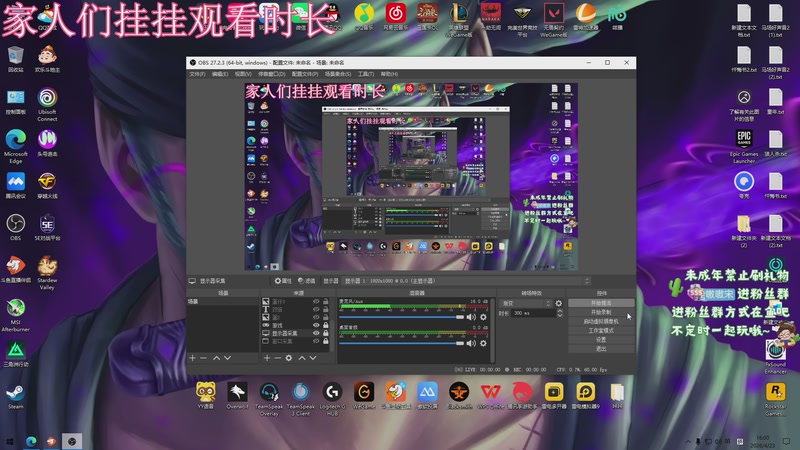Screen dimensions: 800x450
Task: Open MSI Afterburner desktop icon
Action: (16, 315)
